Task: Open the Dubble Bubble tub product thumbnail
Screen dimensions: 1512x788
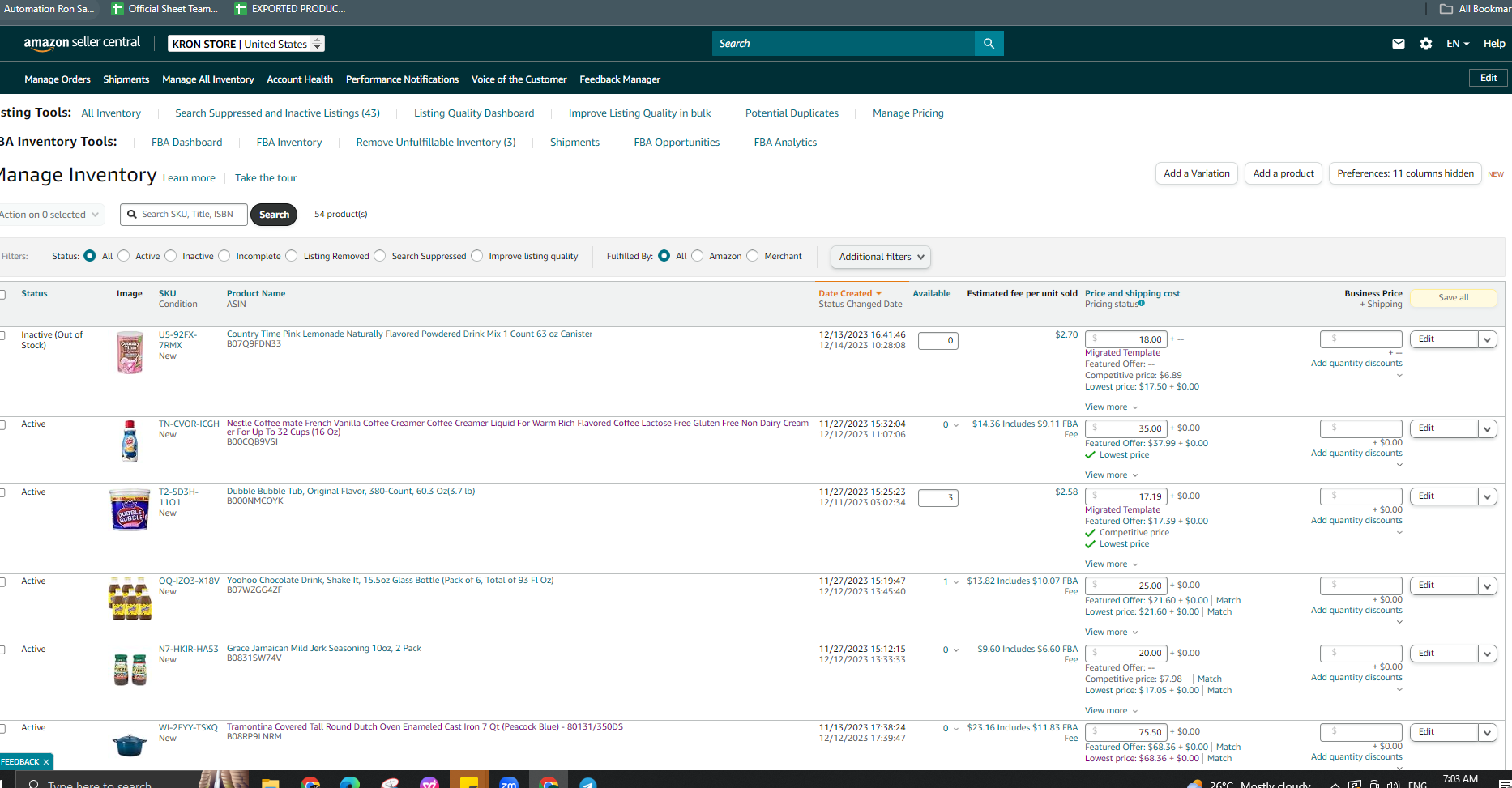Action: coord(130,509)
